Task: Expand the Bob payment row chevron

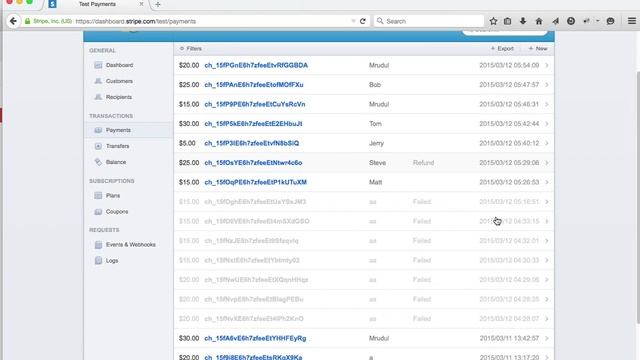Action: click(547, 85)
